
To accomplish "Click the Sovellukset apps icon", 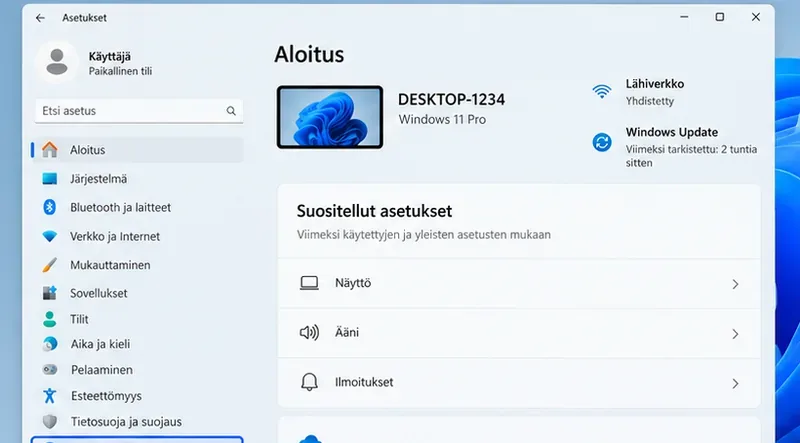I will 49,293.
